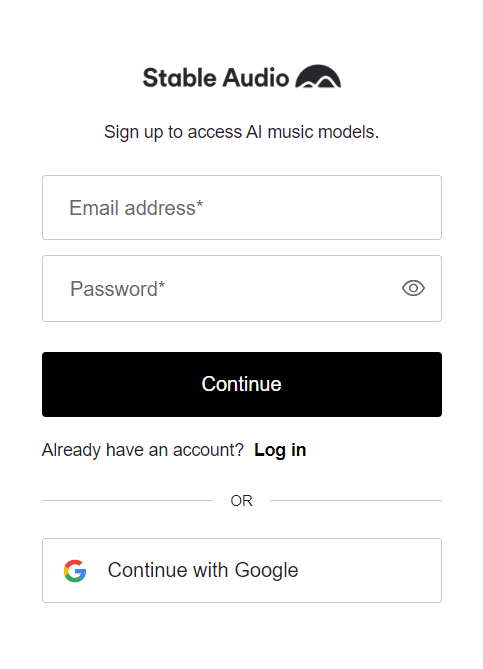Viewport: 483px width, 669px height.
Task: Click the OR divider label
Action: click(x=242, y=500)
